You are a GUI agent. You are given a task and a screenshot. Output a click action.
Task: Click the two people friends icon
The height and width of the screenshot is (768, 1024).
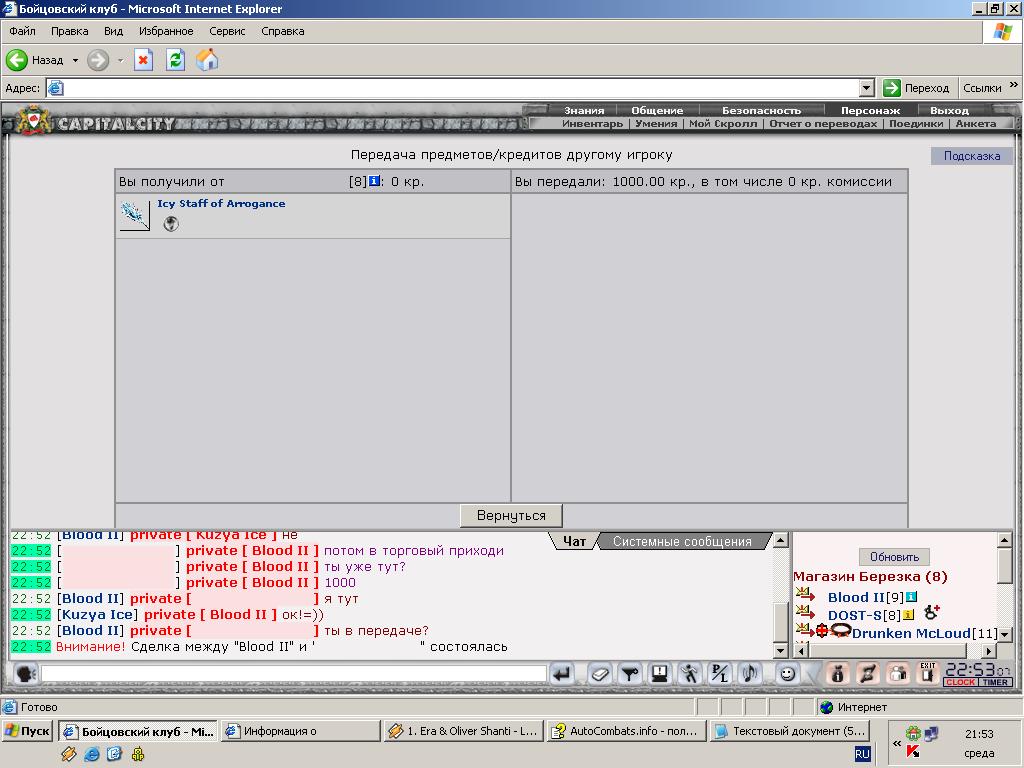pos(899,673)
